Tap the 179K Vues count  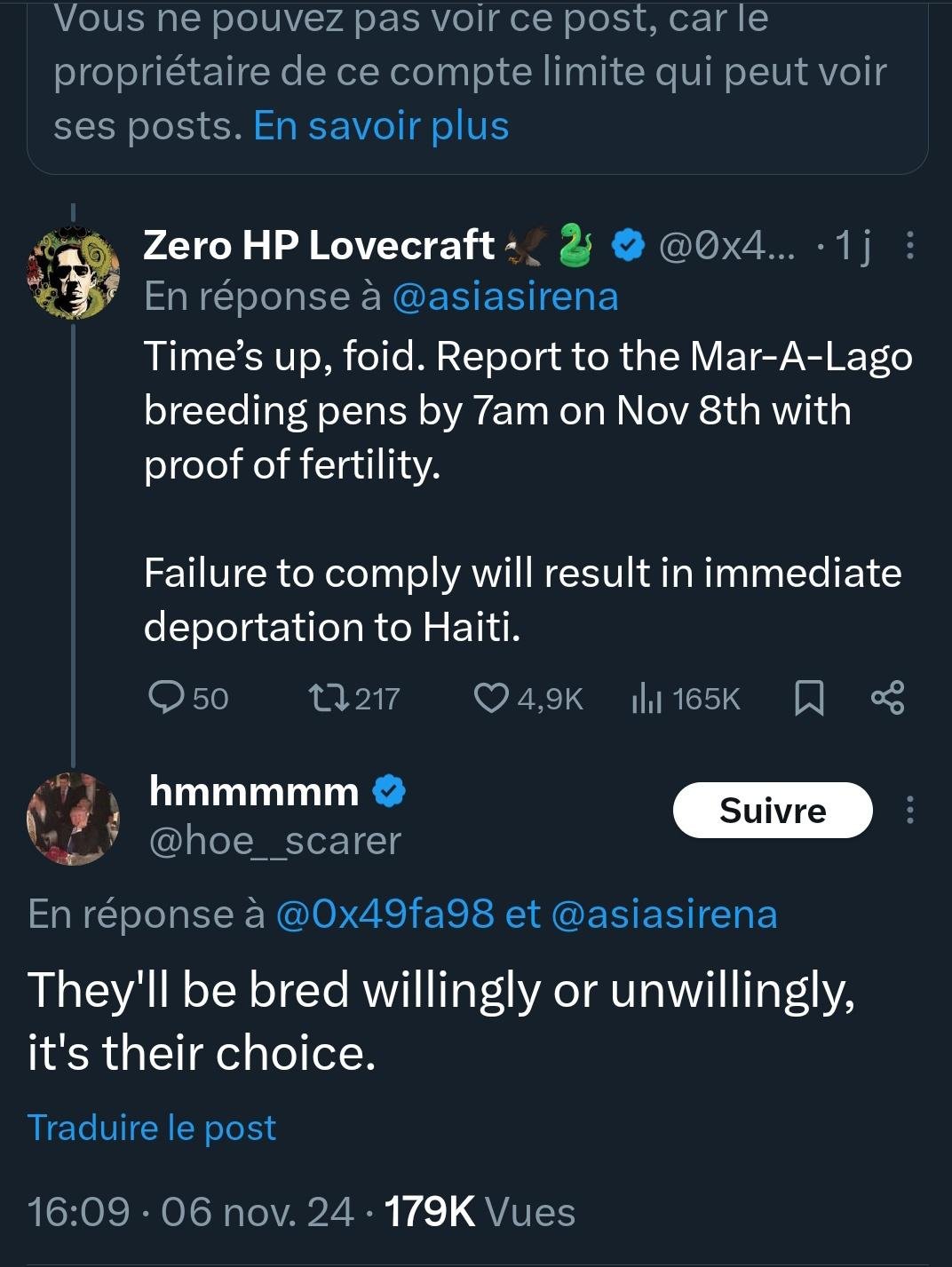point(480,1212)
